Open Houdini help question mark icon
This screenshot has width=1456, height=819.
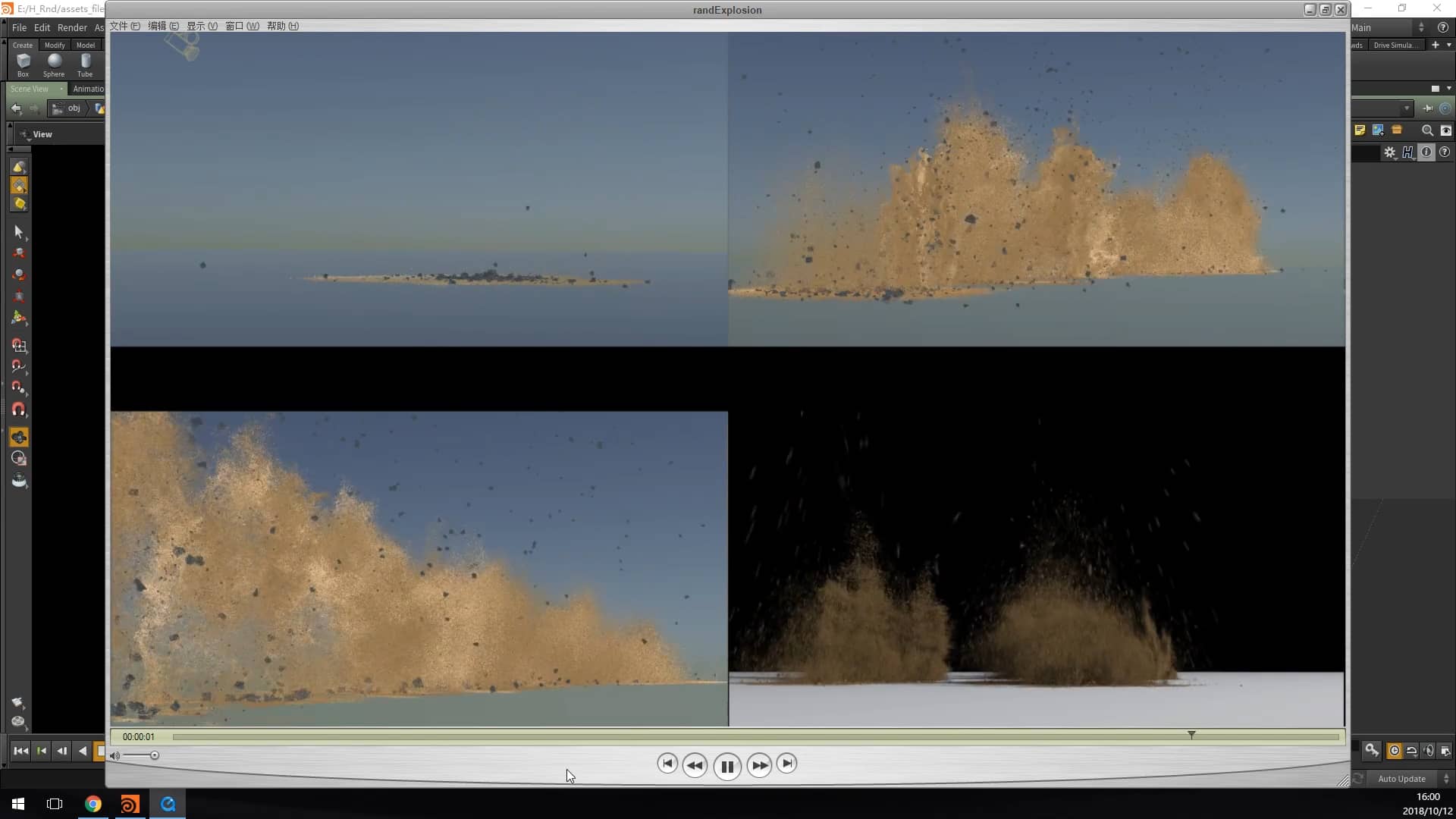point(1443,27)
